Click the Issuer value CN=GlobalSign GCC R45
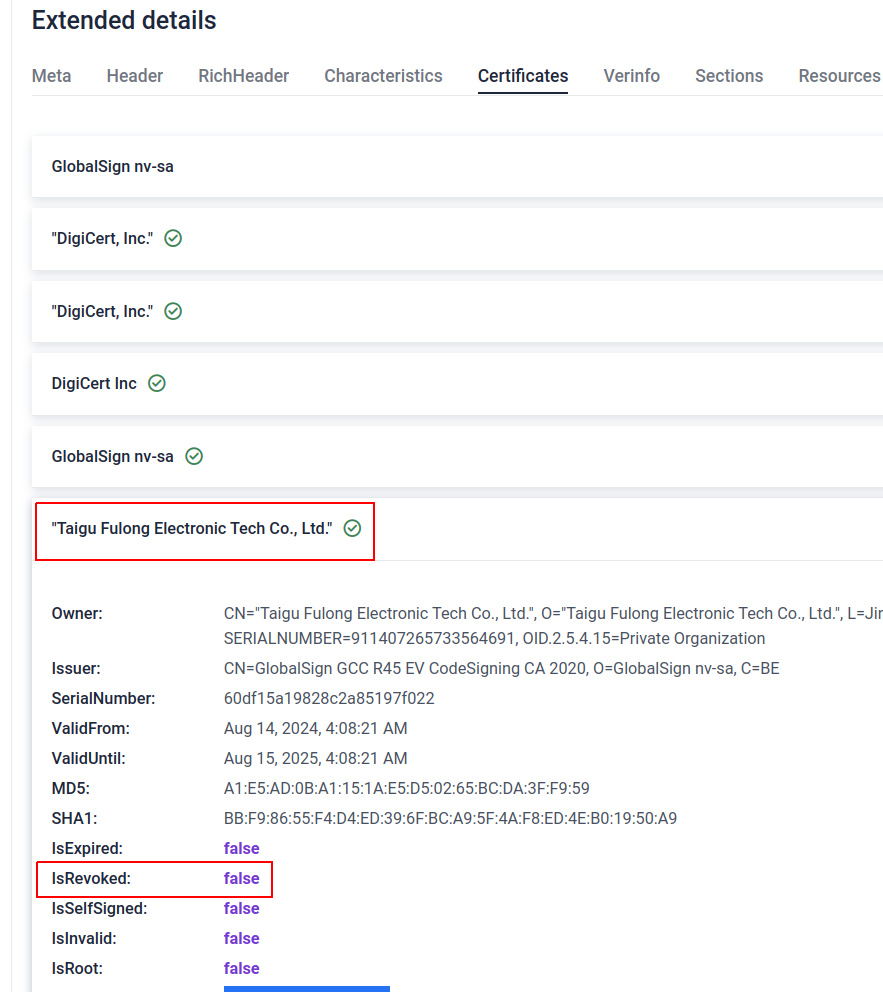883x992 pixels. 502,669
